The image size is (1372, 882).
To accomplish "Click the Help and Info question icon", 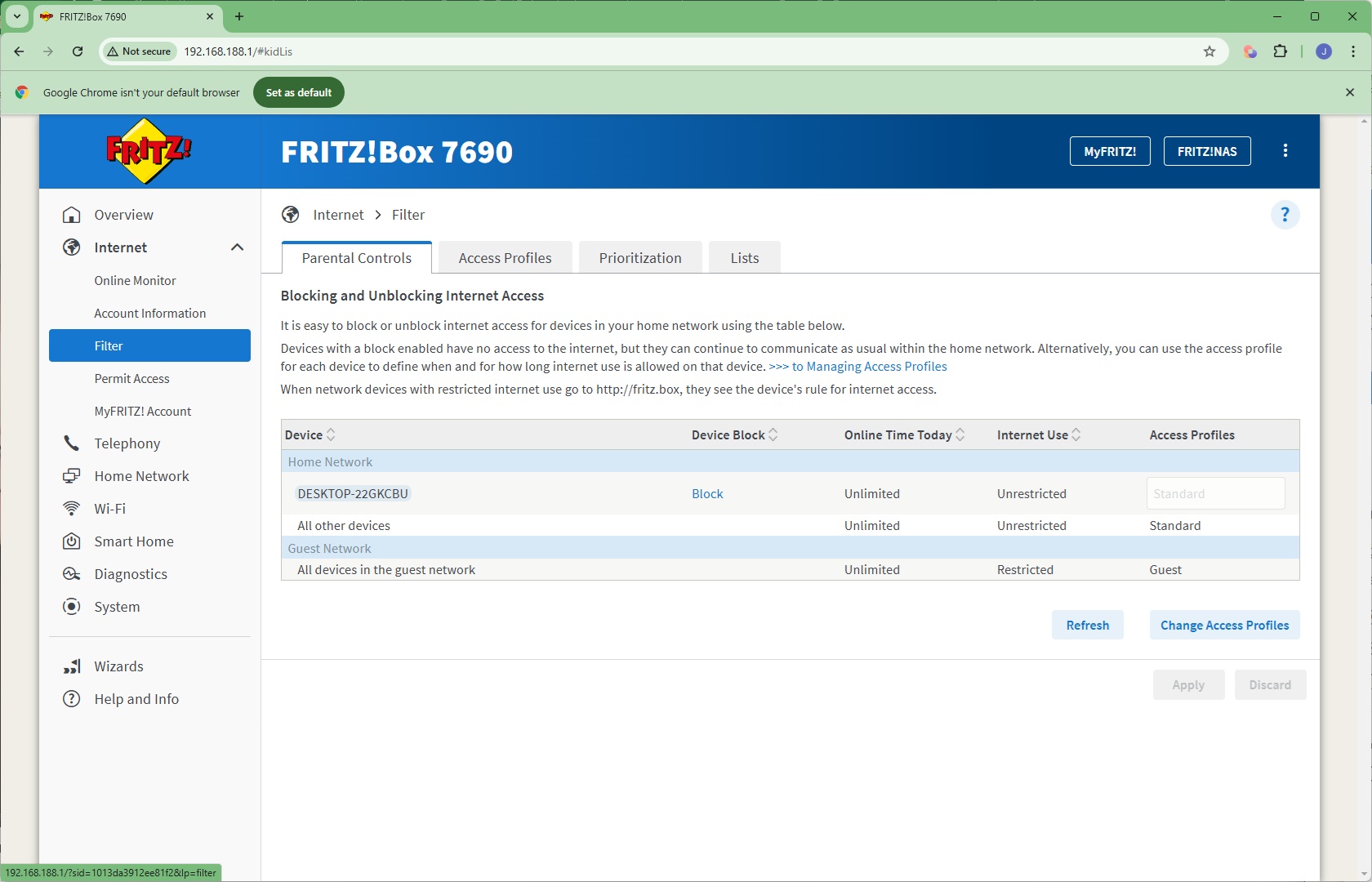I will pyautogui.click(x=72, y=699).
